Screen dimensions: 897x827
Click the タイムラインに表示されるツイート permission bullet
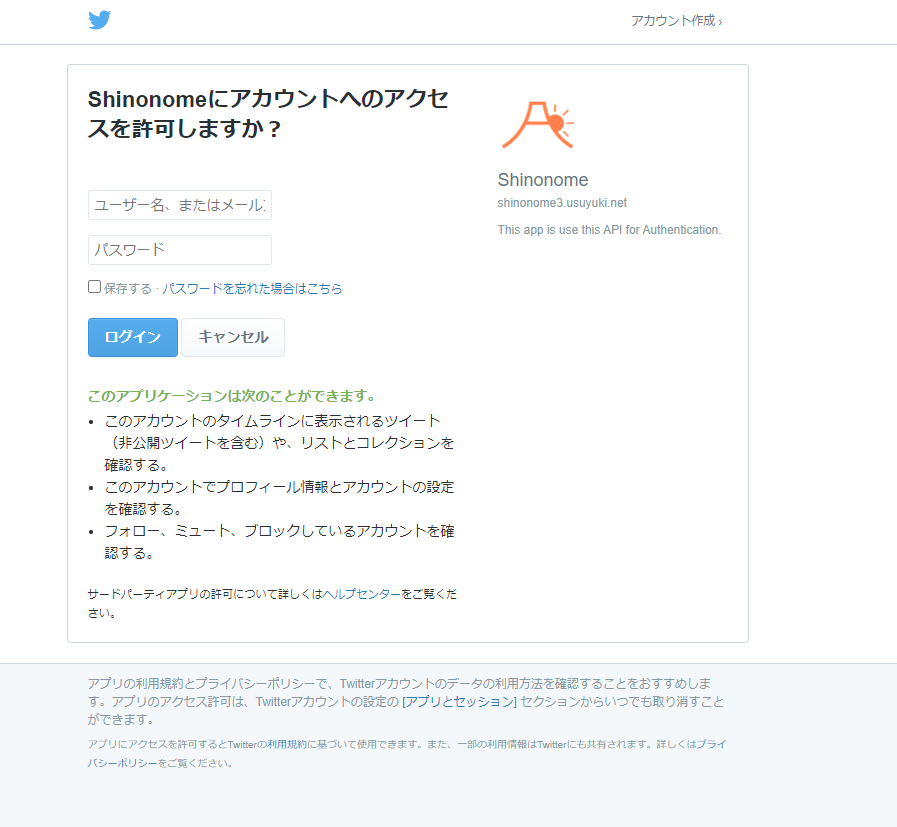click(x=279, y=443)
